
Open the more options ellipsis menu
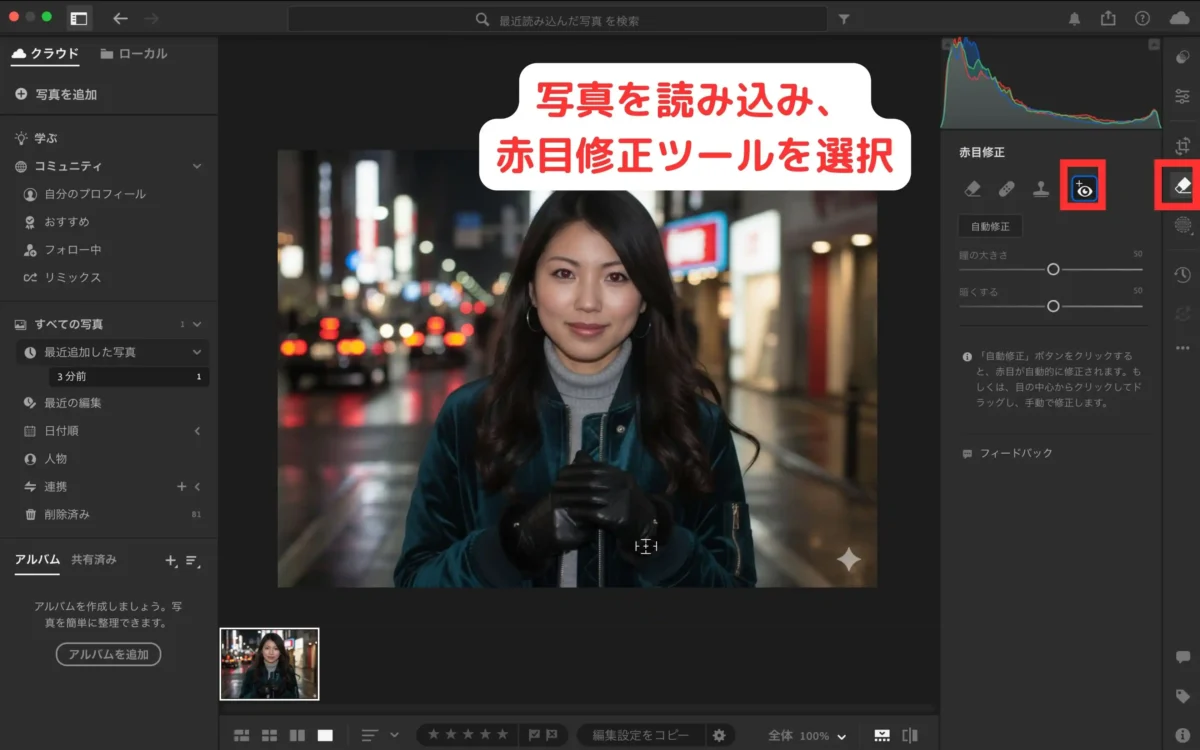[1181, 345]
